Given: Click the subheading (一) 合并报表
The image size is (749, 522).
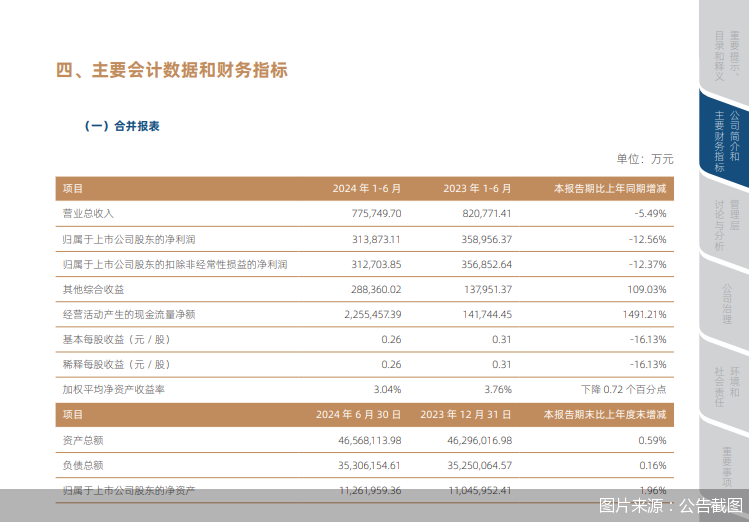Looking at the screenshot, I should [x=122, y=126].
